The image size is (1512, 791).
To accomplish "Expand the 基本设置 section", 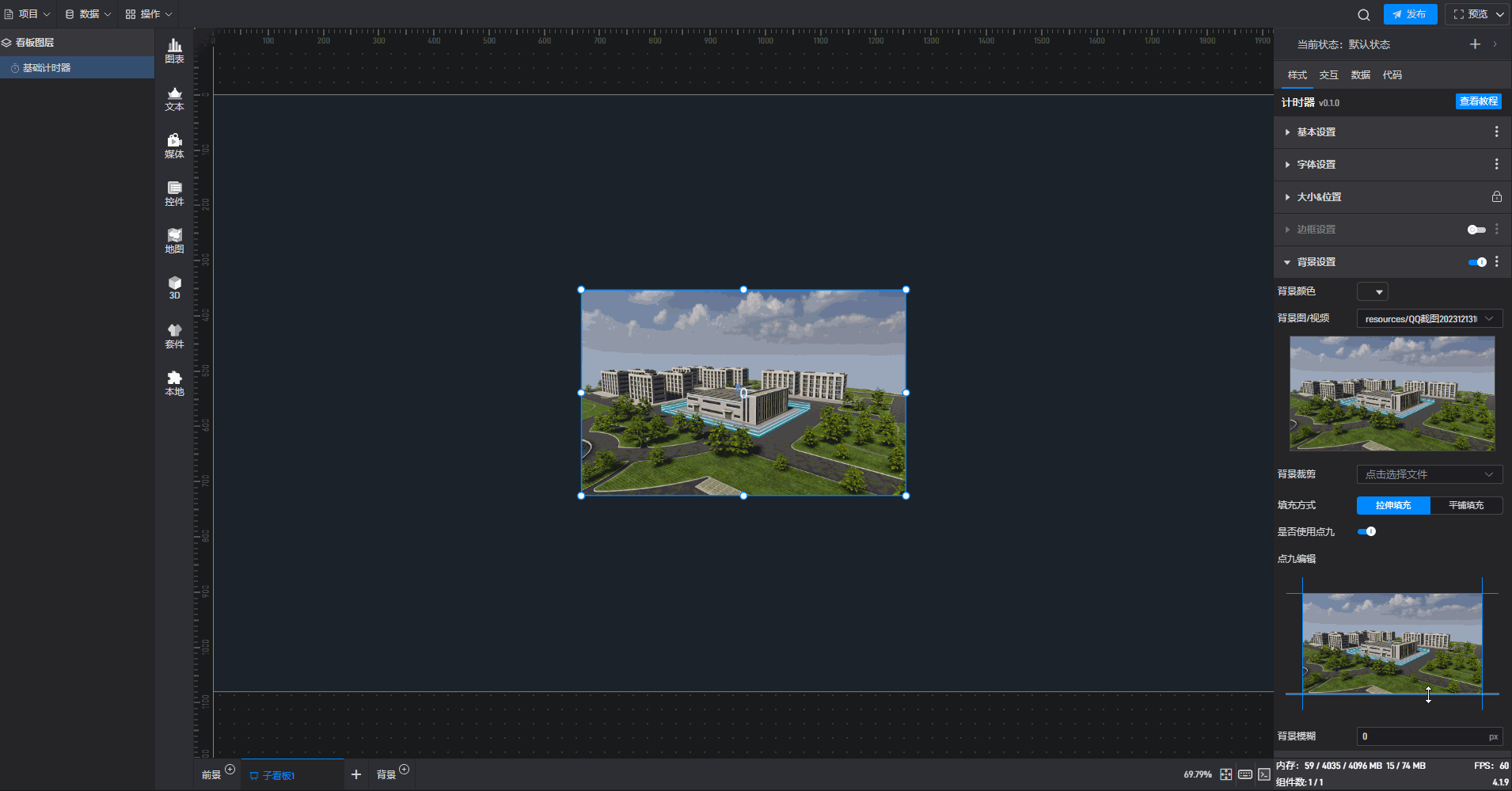I will (x=1316, y=132).
